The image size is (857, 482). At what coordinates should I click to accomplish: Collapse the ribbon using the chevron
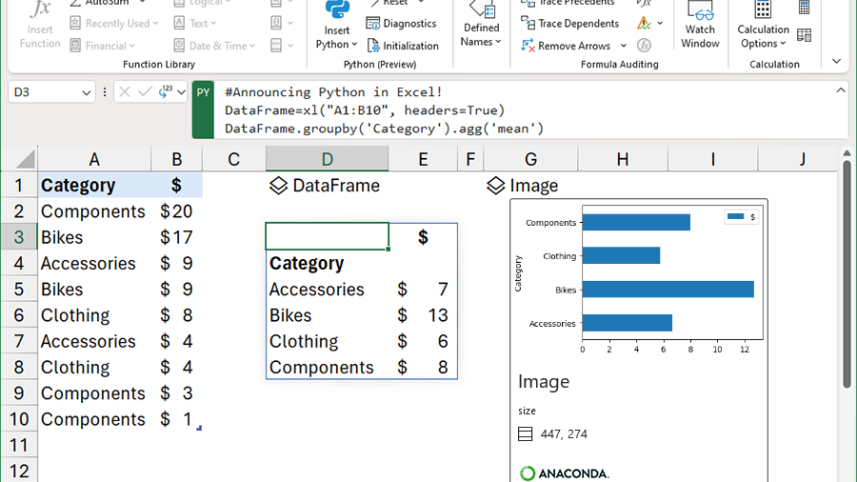click(x=837, y=62)
